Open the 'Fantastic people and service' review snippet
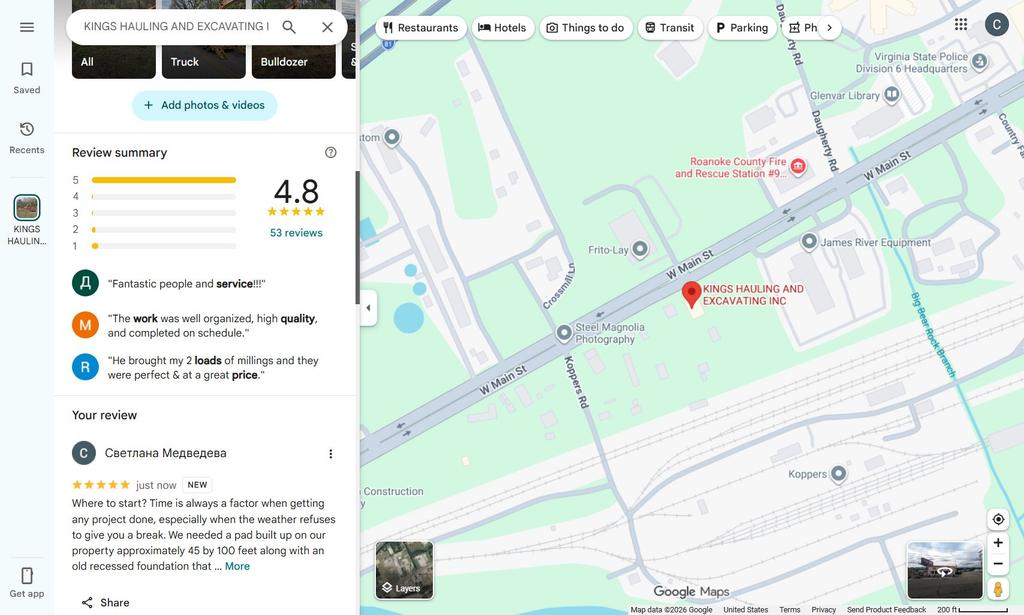The image size is (1024, 615). (186, 283)
